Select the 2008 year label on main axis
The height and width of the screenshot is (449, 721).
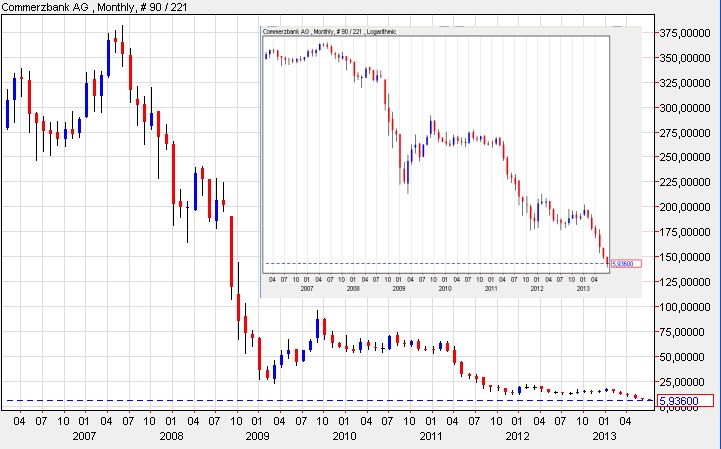coord(171,436)
